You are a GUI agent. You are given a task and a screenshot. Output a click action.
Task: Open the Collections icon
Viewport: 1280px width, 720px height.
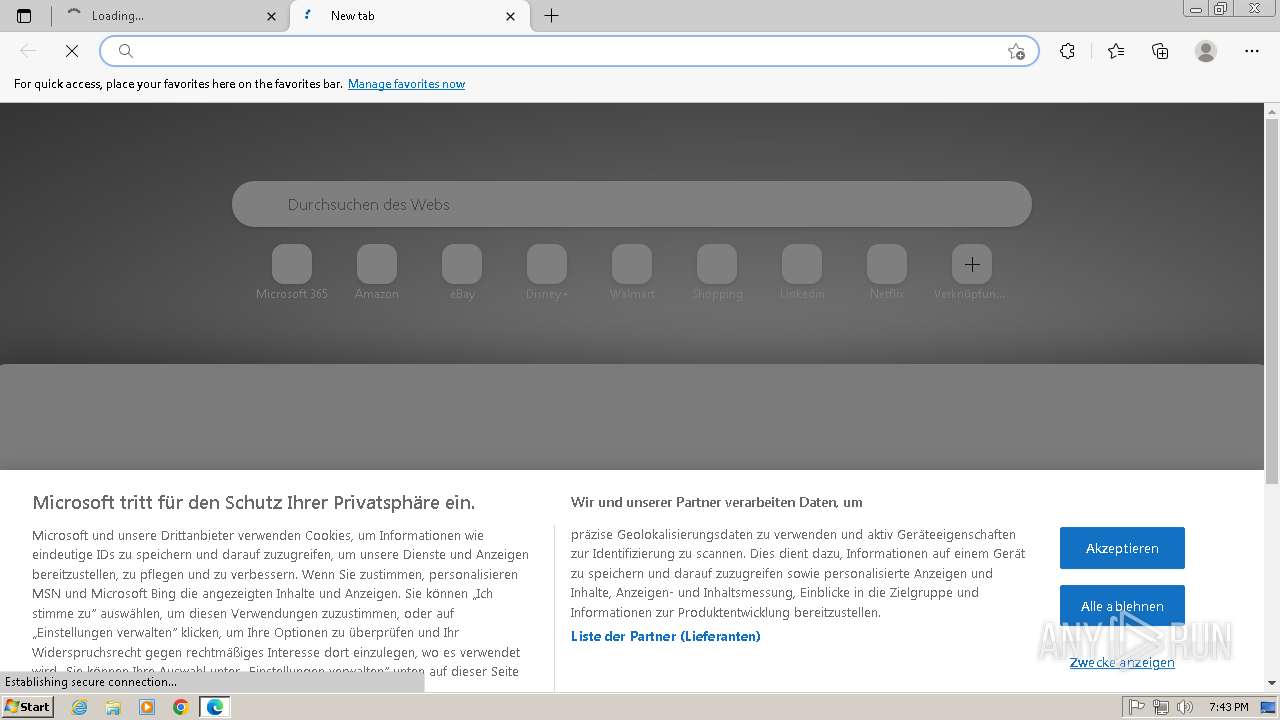click(1160, 51)
